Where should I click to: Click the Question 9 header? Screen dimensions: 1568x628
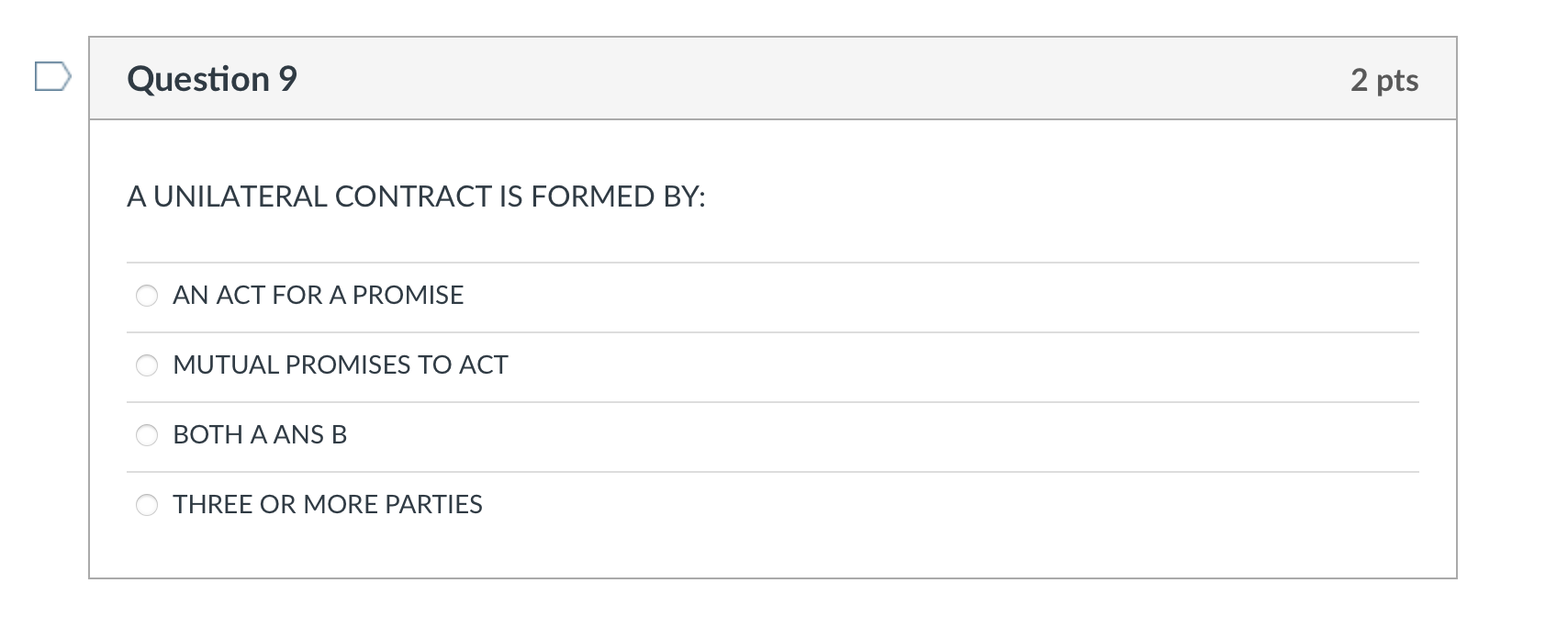coord(212,79)
